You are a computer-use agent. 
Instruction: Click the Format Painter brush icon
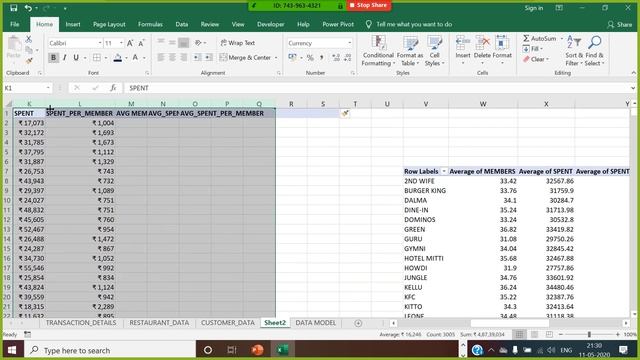[x=29, y=61]
